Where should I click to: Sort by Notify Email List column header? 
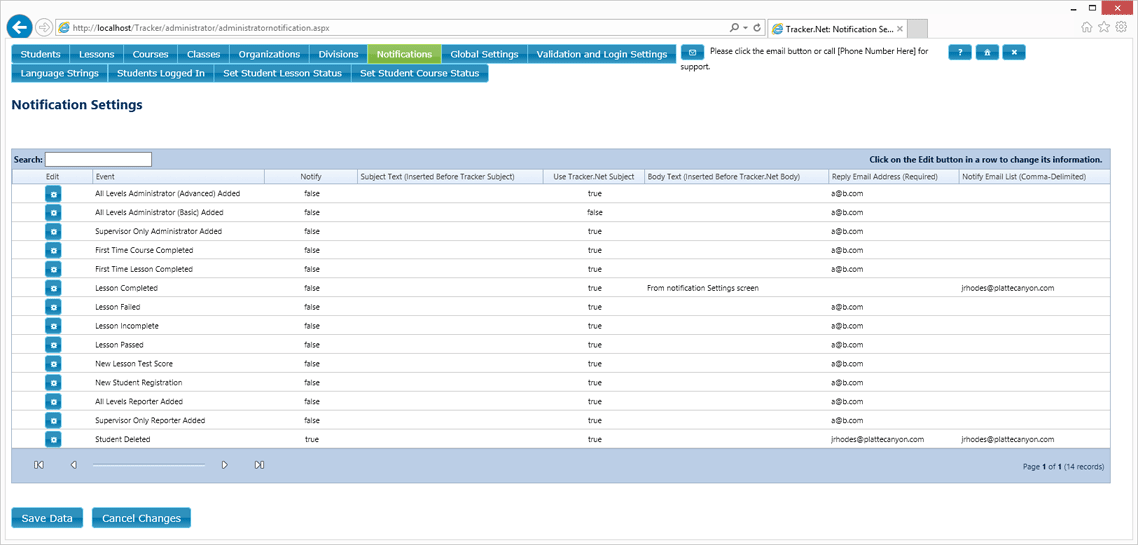click(1033, 176)
